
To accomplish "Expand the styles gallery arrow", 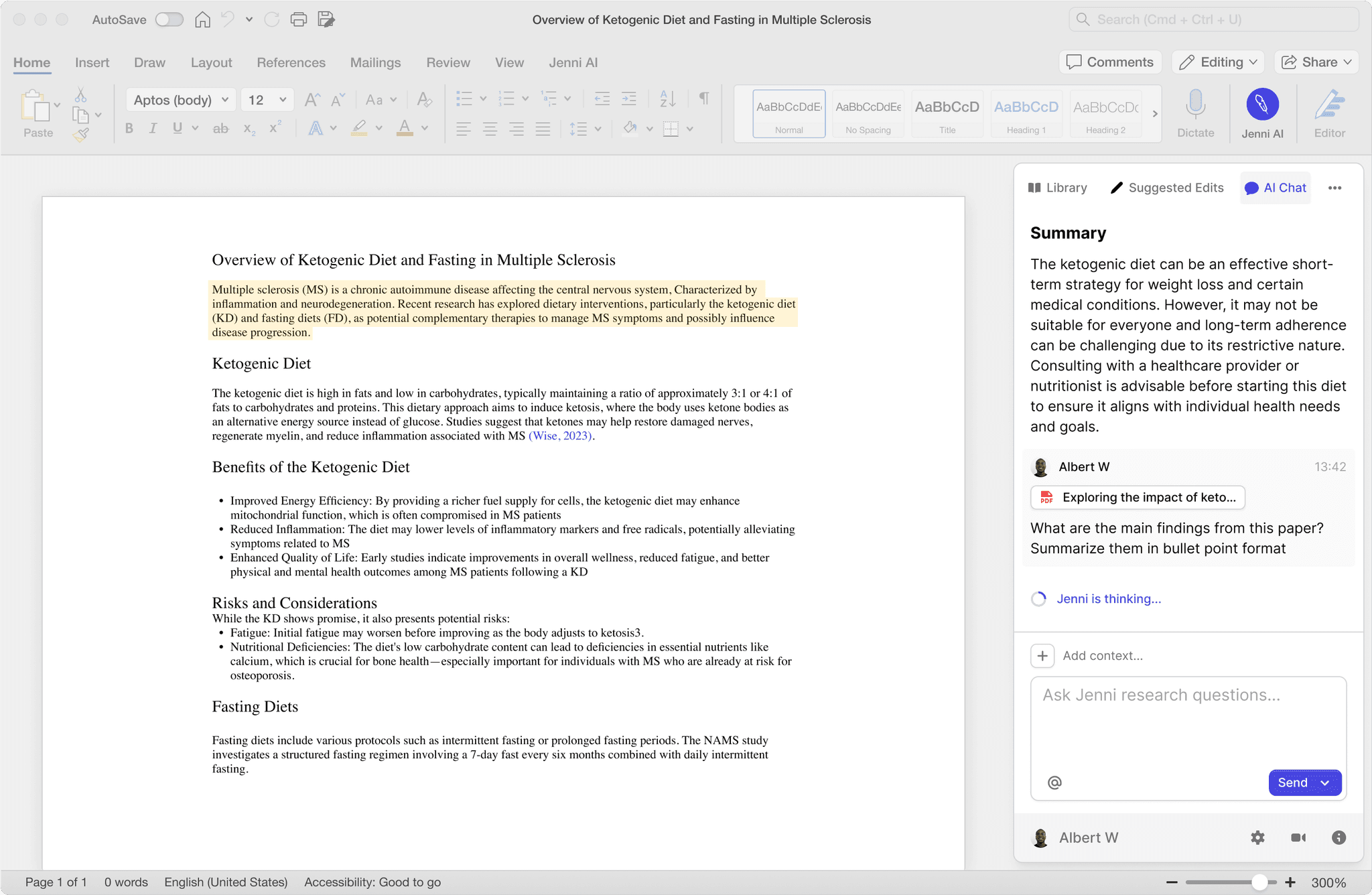I will point(1154,114).
